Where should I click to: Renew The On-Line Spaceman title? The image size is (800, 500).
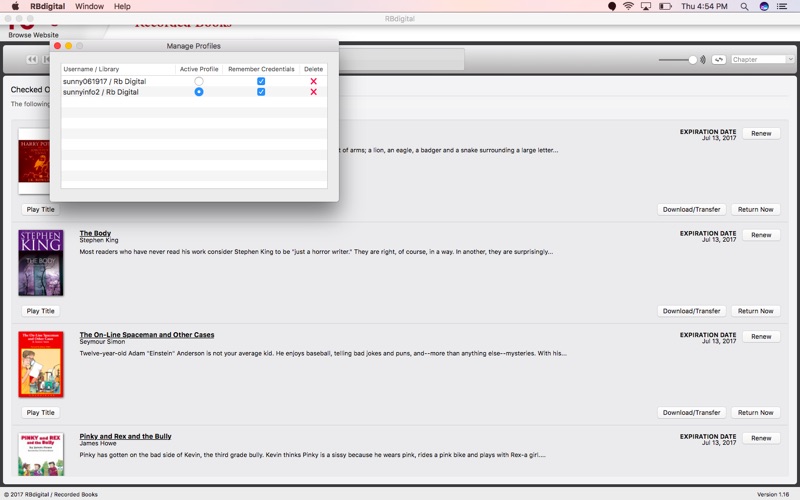[x=761, y=336]
